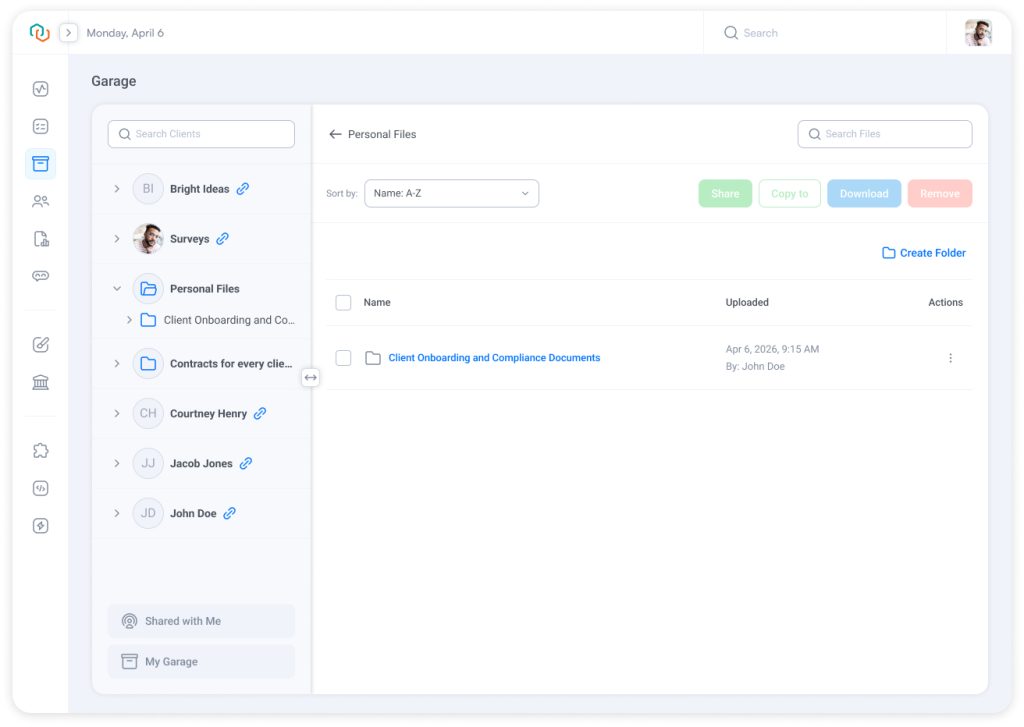Click the Download button
1024x727 pixels.
click(864, 193)
